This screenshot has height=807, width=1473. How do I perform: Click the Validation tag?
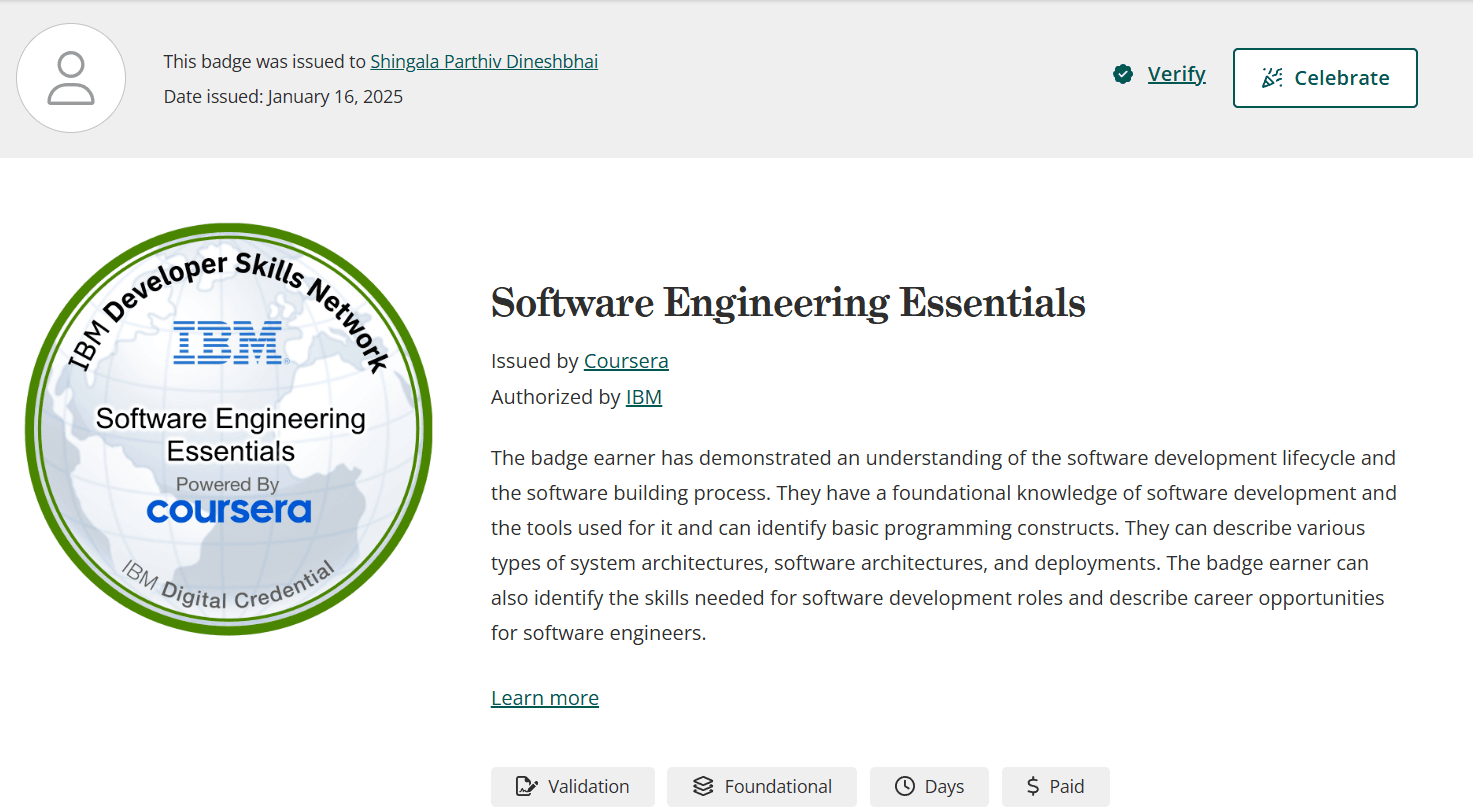(x=573, y=787)
